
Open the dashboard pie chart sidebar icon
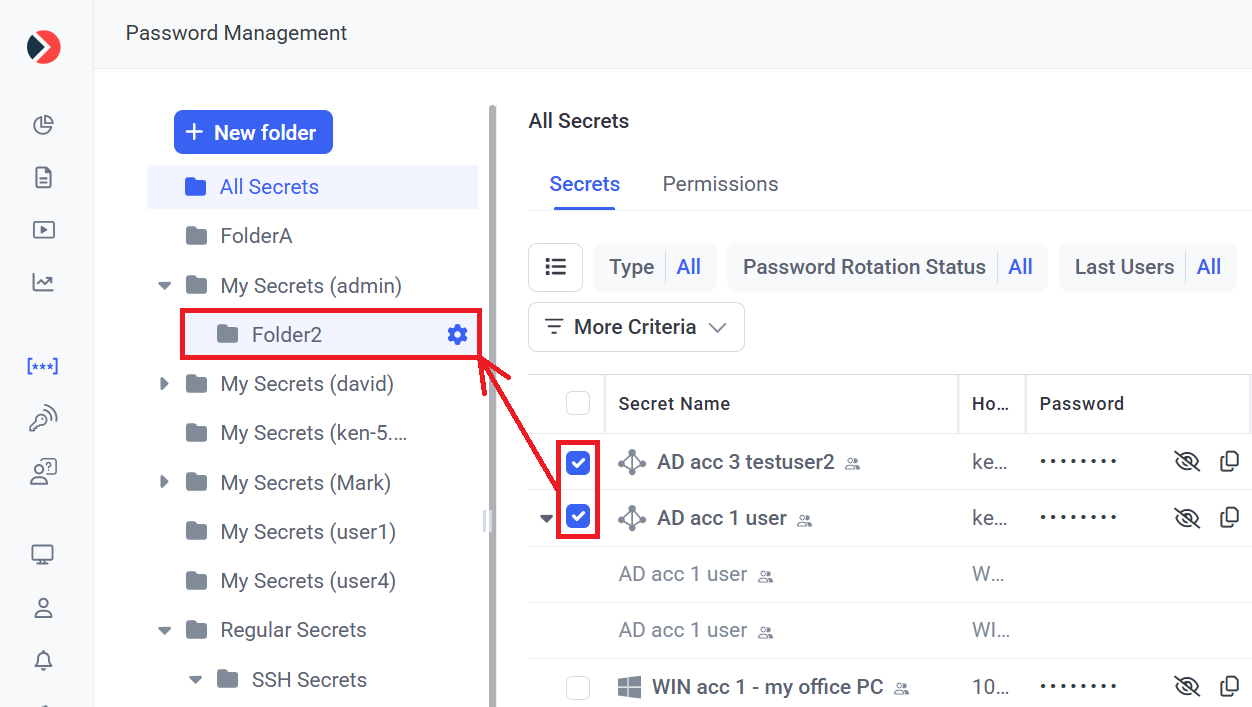point(43,125)
